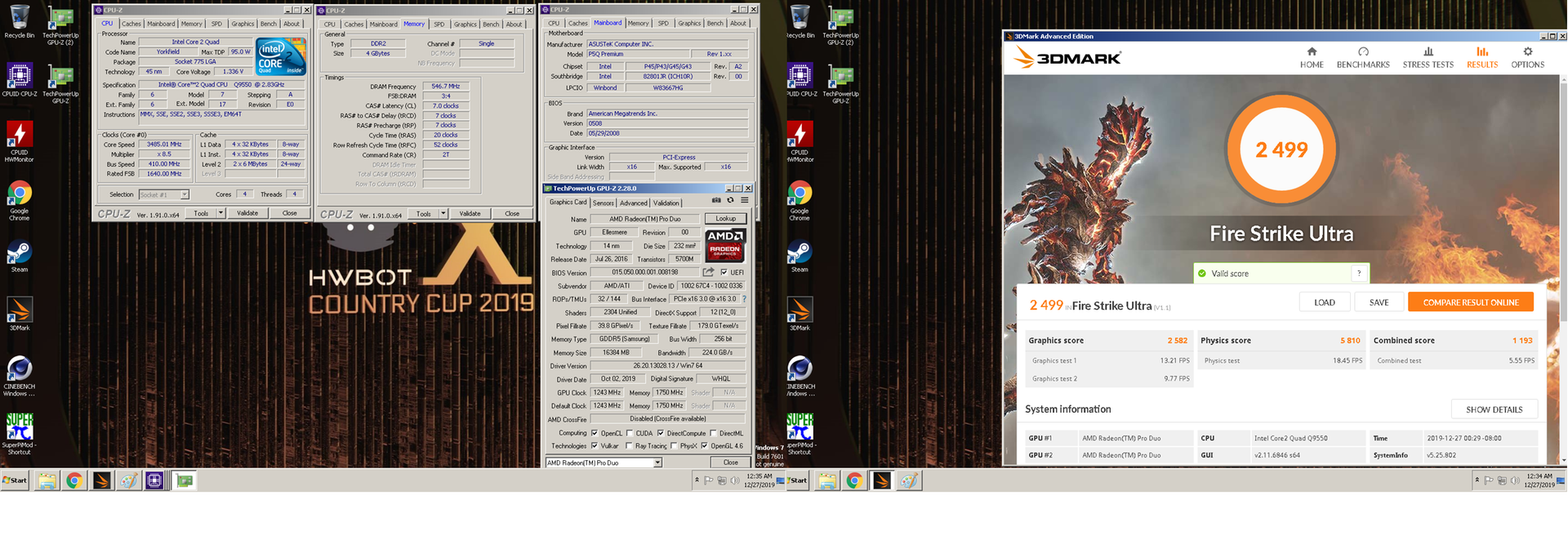Click SHOW DETAILS in System information
1568x536 pixels.
[x=1494, y=409]
